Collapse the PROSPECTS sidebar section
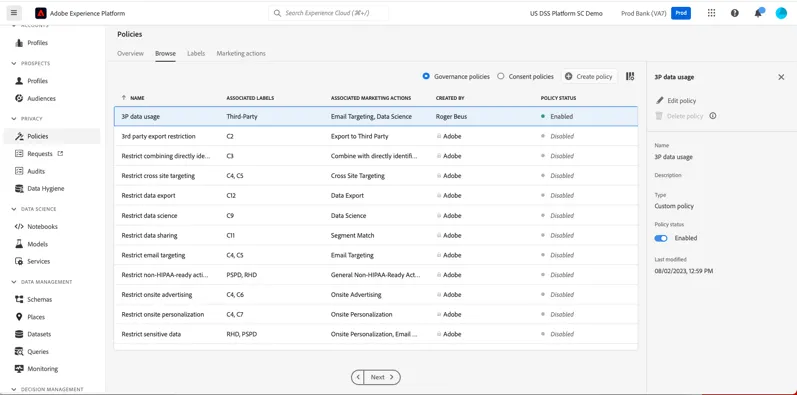 point(14,64)
